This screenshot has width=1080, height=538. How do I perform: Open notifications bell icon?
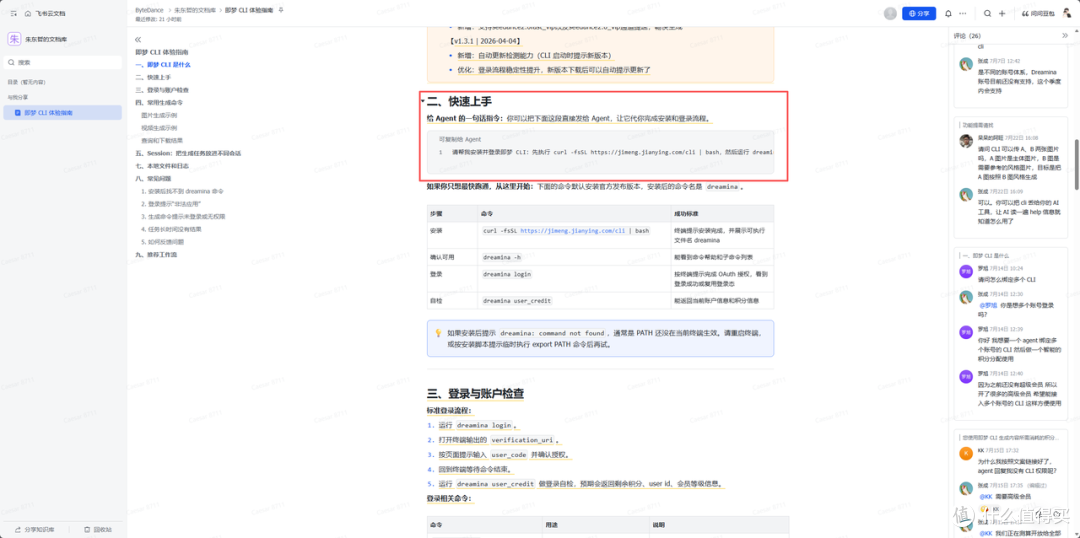click(948, 13)
